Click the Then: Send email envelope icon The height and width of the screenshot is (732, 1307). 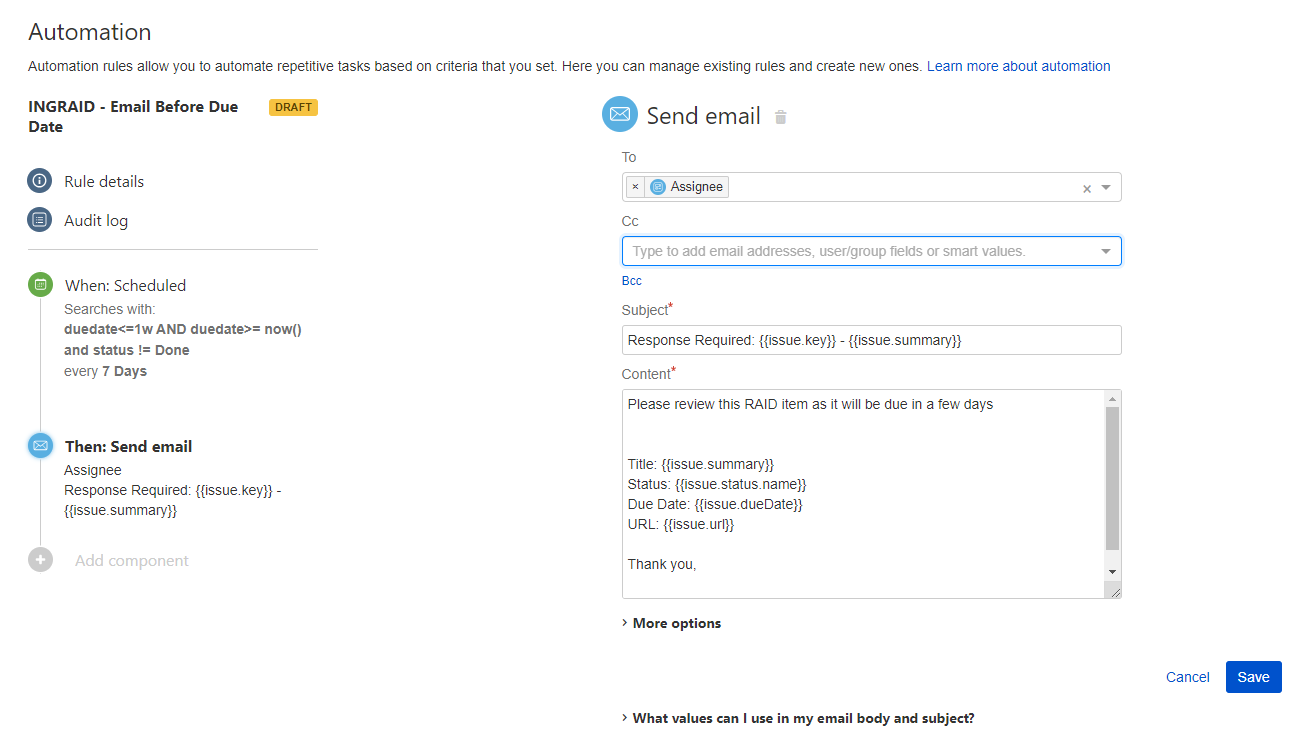point(39,446)
